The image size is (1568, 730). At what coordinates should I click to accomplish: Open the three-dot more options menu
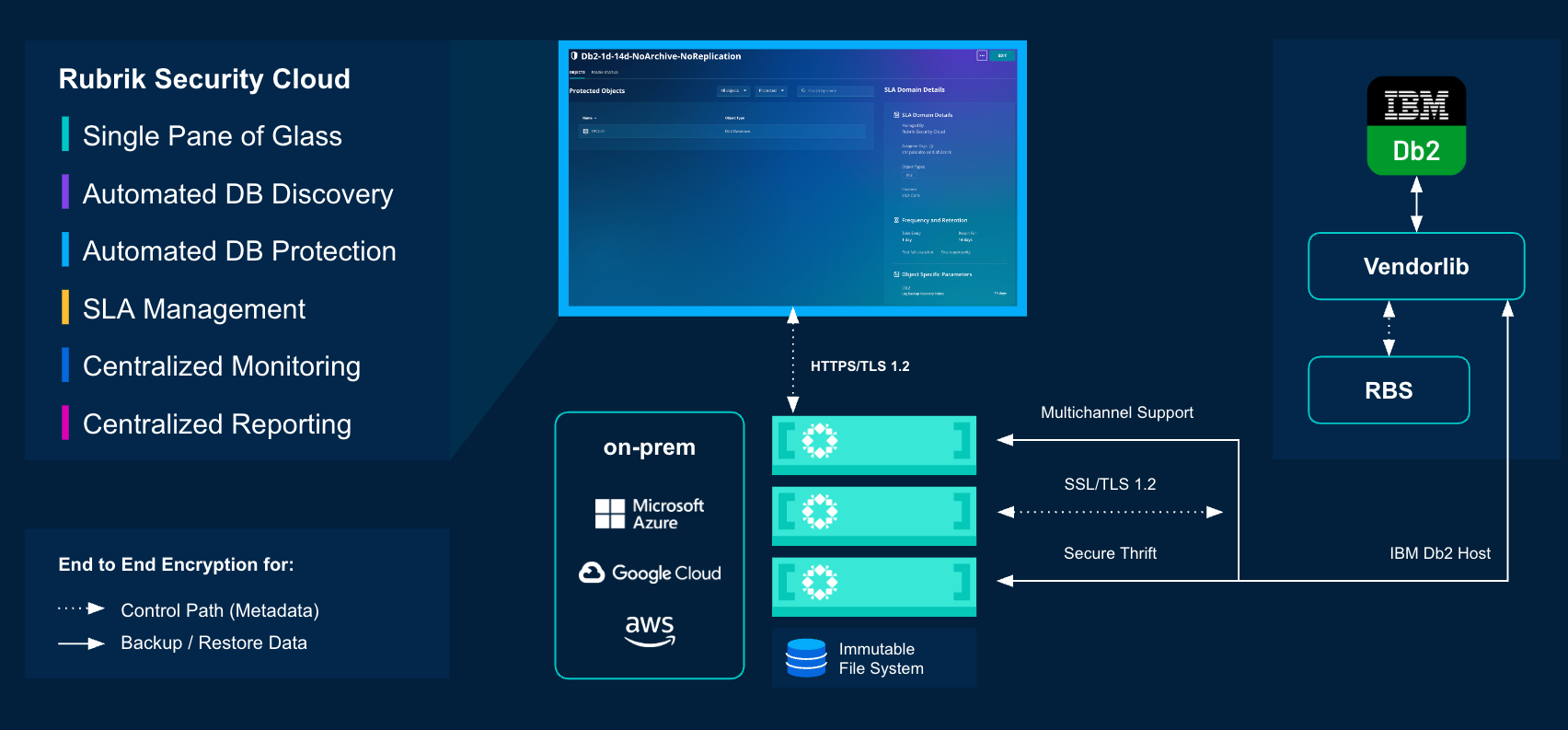(982, 56)
